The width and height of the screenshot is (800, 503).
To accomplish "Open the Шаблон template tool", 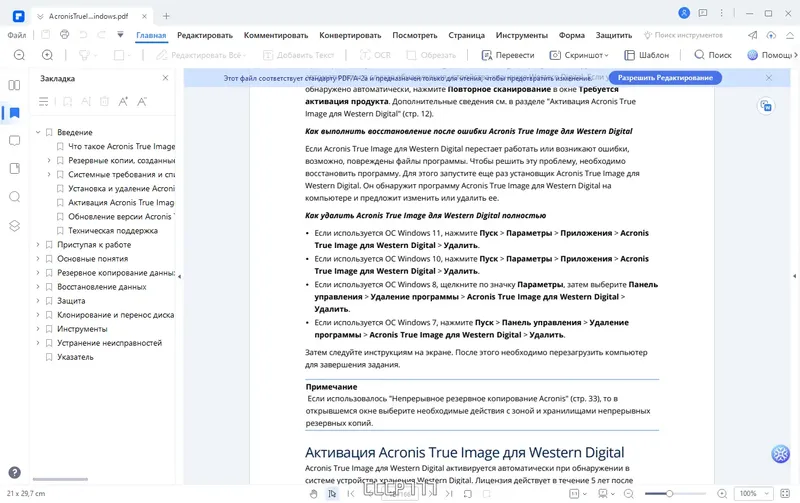I will pyautogui.click(x=645, y=55).
